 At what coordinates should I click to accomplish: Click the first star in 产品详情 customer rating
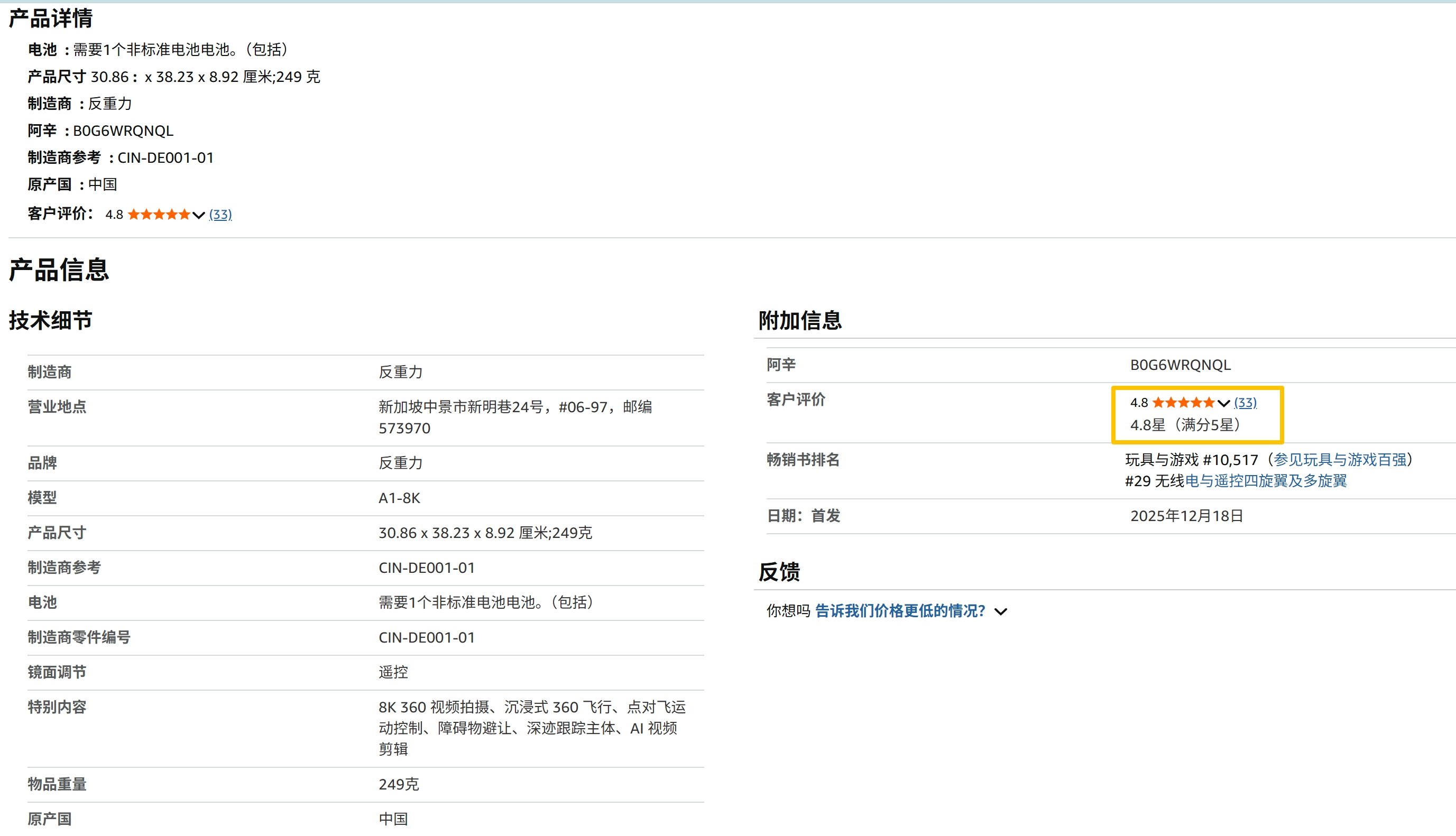(x=134, y=215)
